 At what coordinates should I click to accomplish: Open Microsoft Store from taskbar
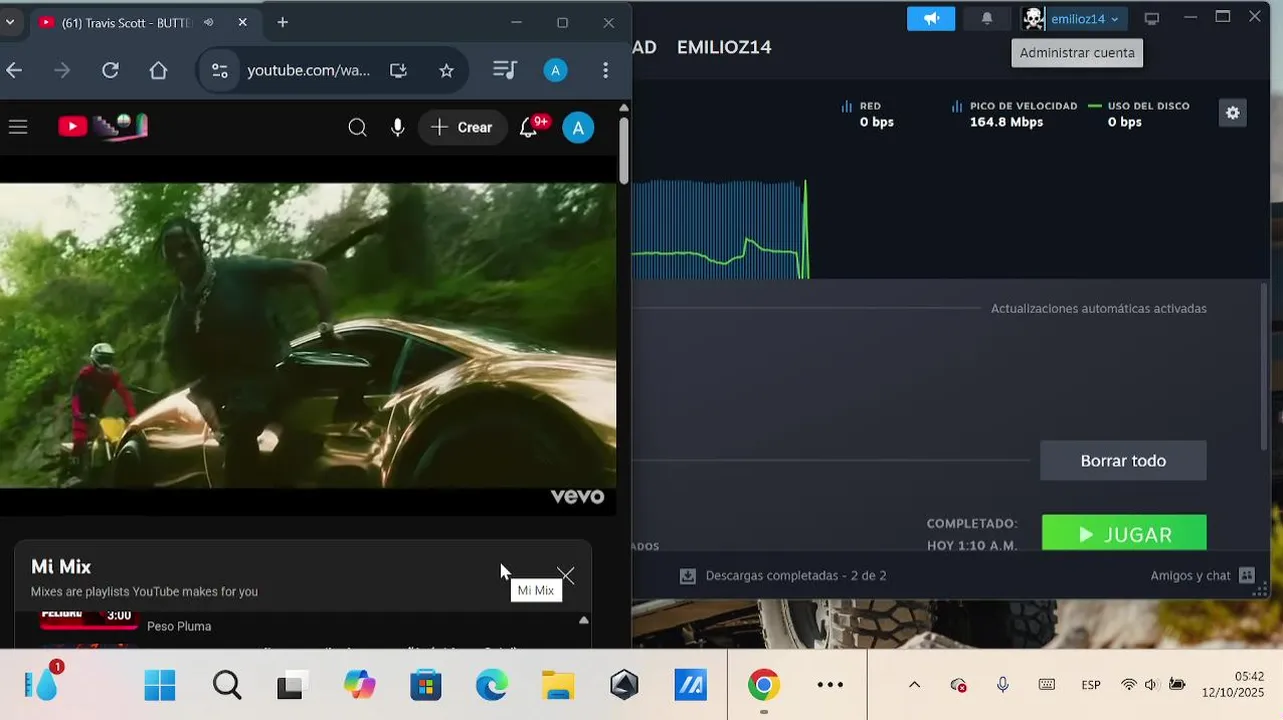click(426, 685)
